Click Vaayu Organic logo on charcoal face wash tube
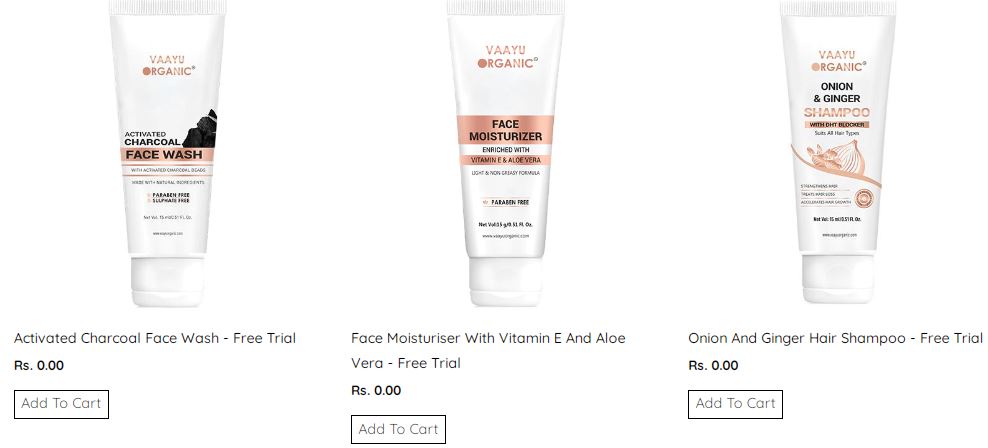Viewport: 988px width, 448px height. 169,66
